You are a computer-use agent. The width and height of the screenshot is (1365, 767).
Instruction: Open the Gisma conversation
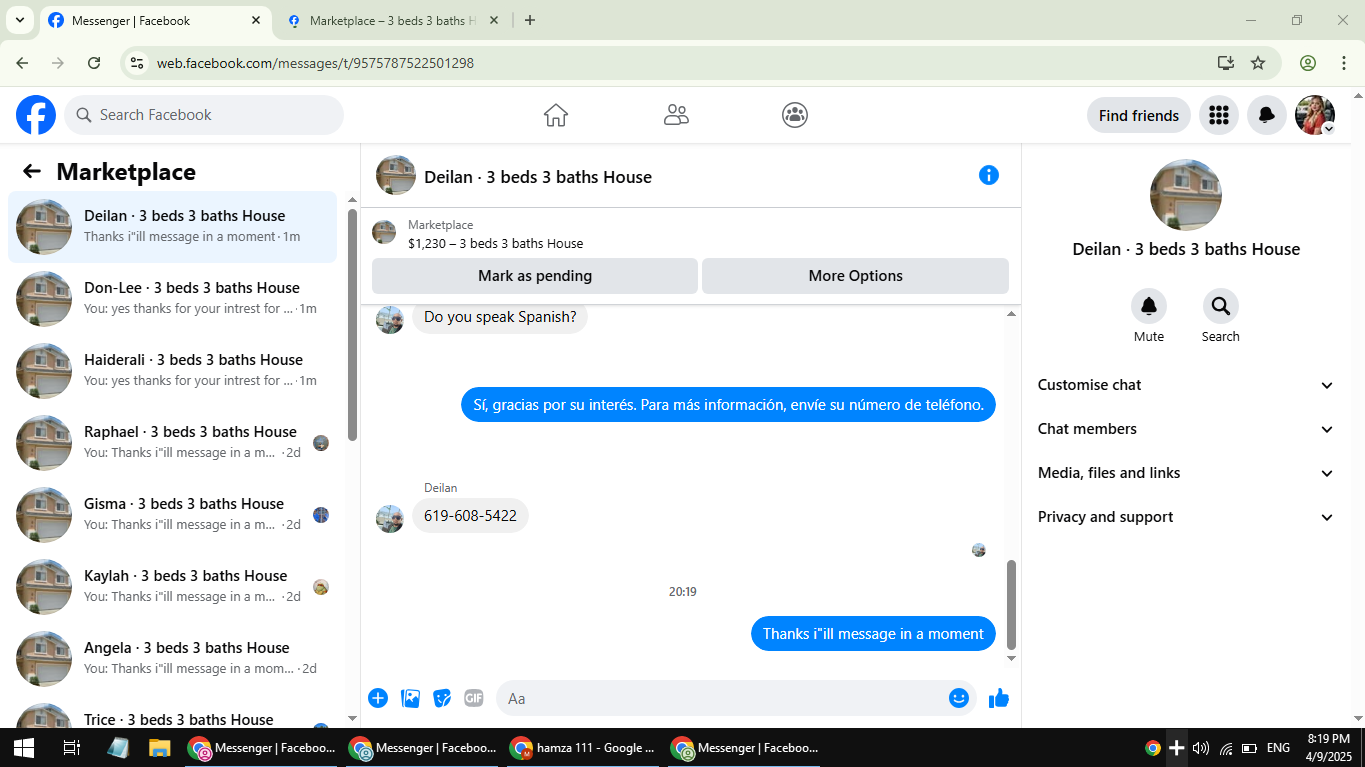172,514
